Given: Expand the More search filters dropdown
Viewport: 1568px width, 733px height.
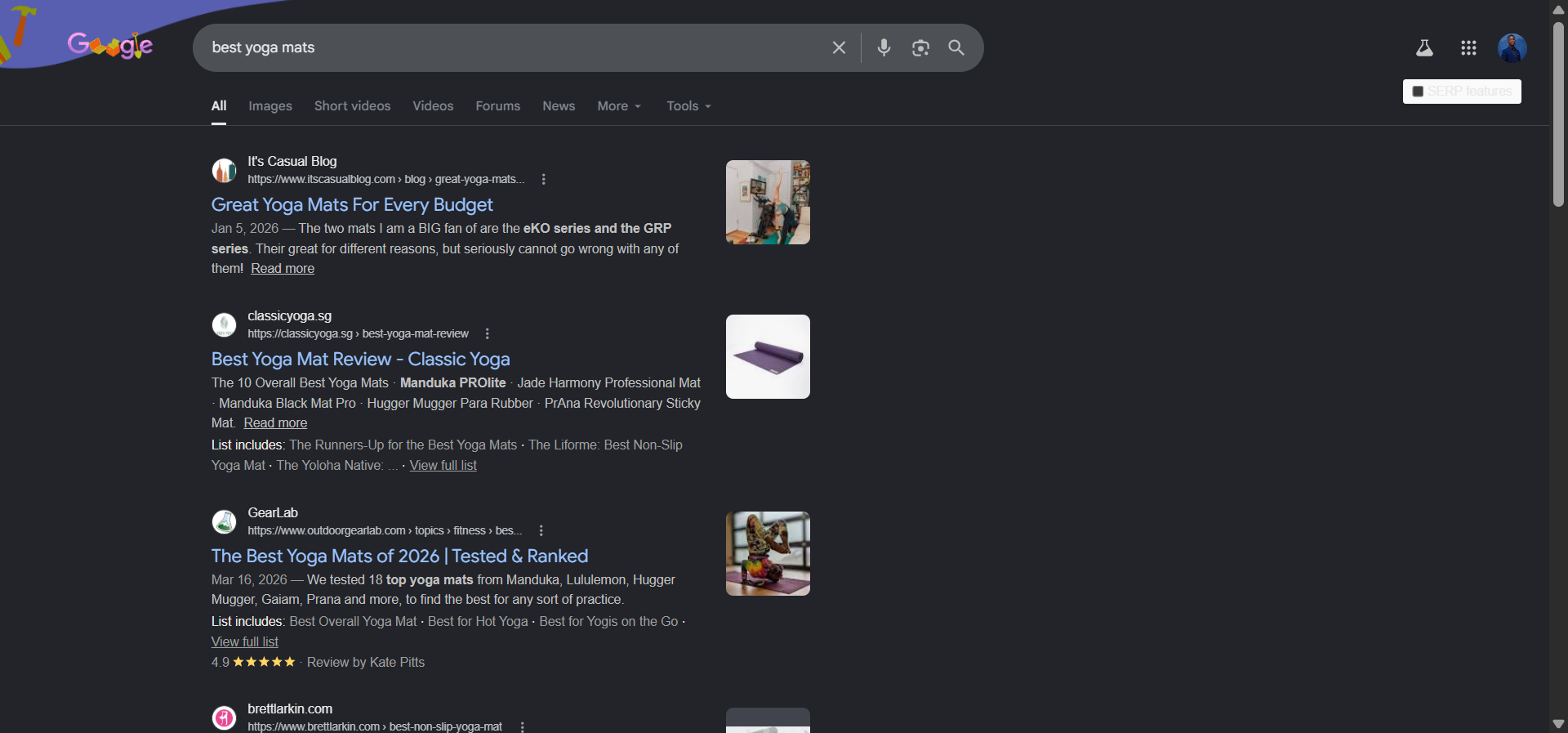Looking at the screenshot, I should pyautogui.click(x=619, y=106).
